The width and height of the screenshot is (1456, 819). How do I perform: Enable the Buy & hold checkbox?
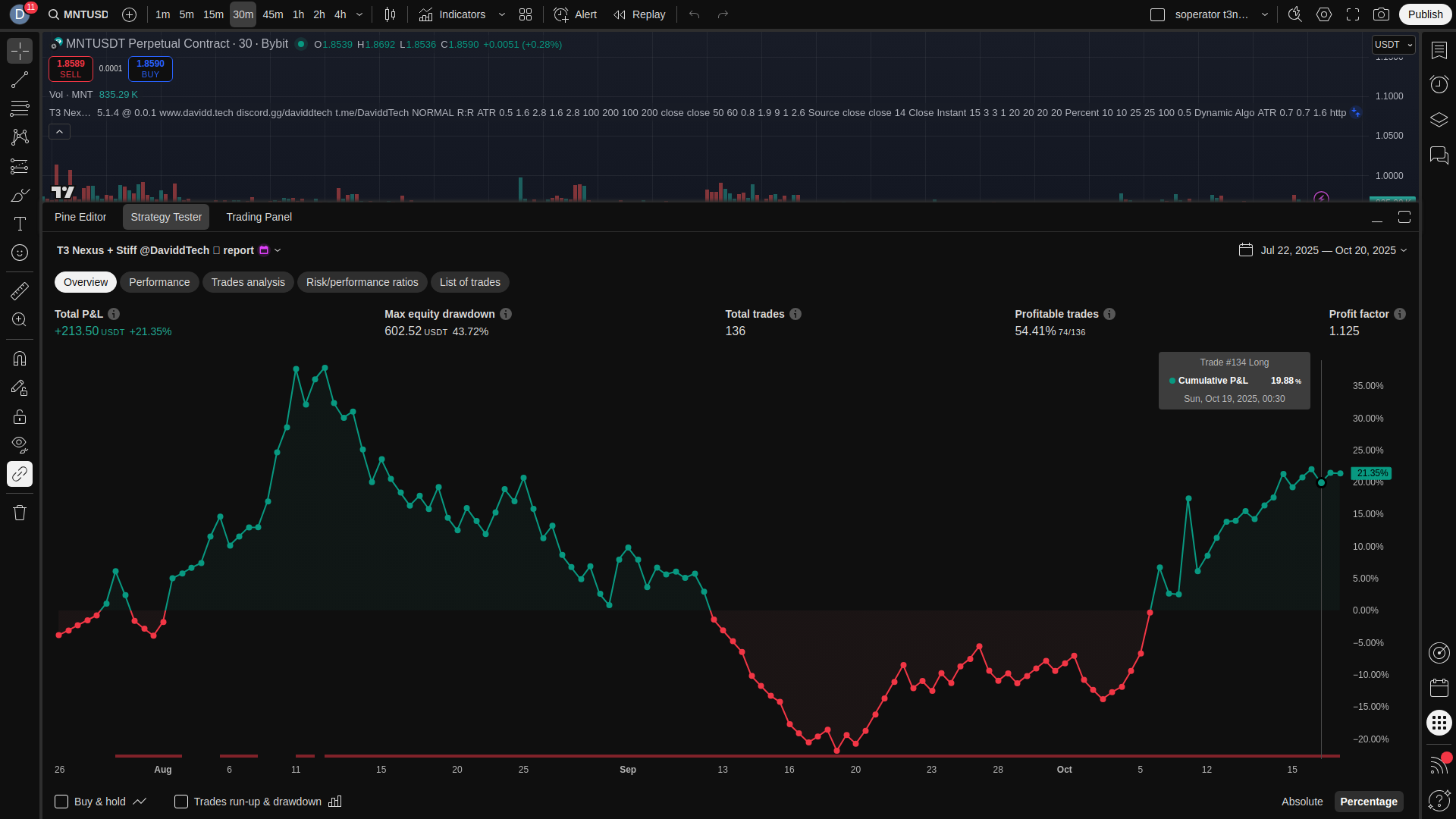pyautogui.click(x=61, y=802)
